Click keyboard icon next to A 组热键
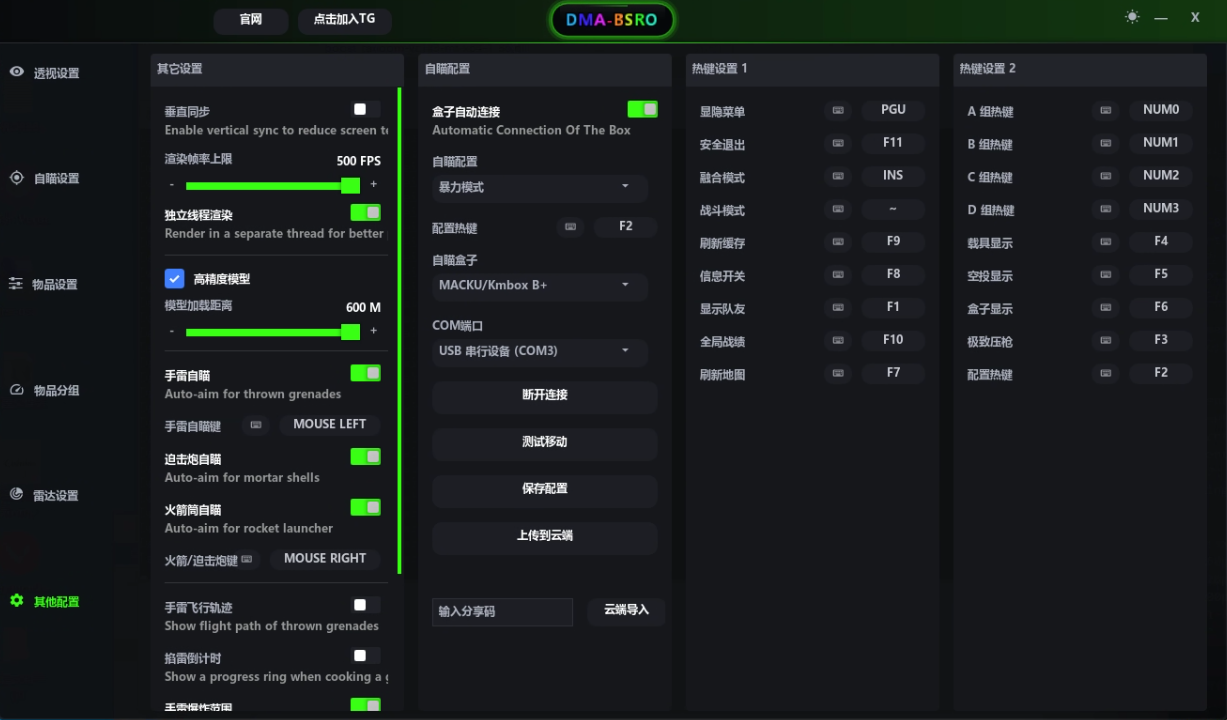The image size is (1227, 720). 1106,110
